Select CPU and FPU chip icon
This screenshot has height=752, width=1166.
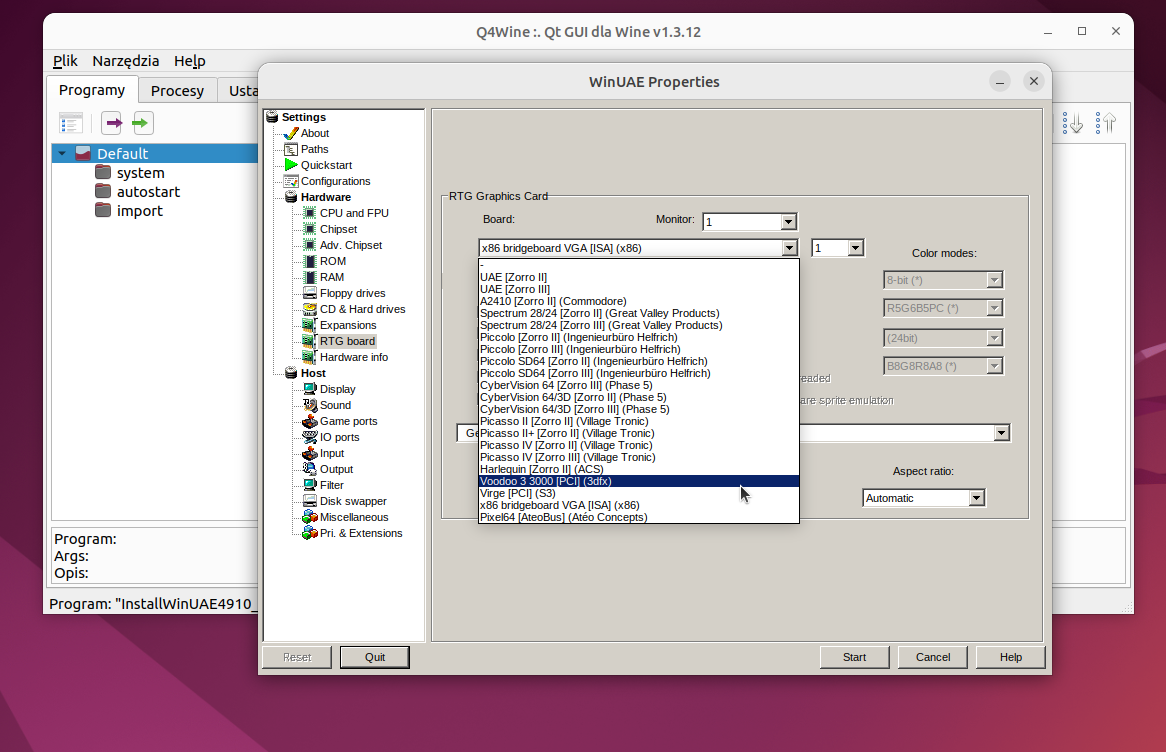tap(310, 213)
